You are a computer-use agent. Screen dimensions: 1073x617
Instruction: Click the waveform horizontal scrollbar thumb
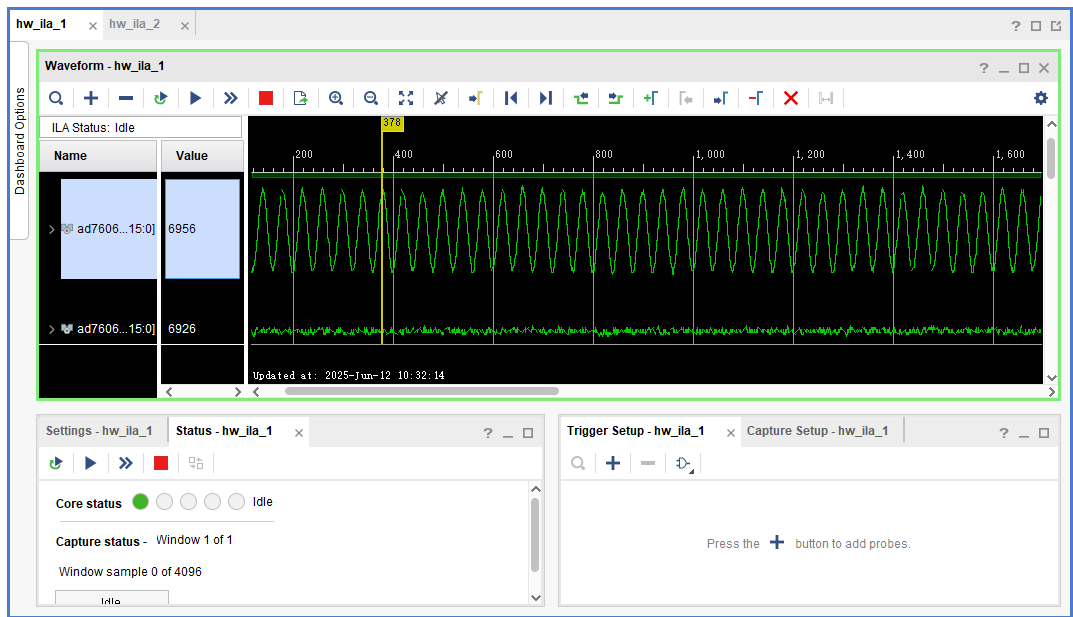(x=422, y=391)
